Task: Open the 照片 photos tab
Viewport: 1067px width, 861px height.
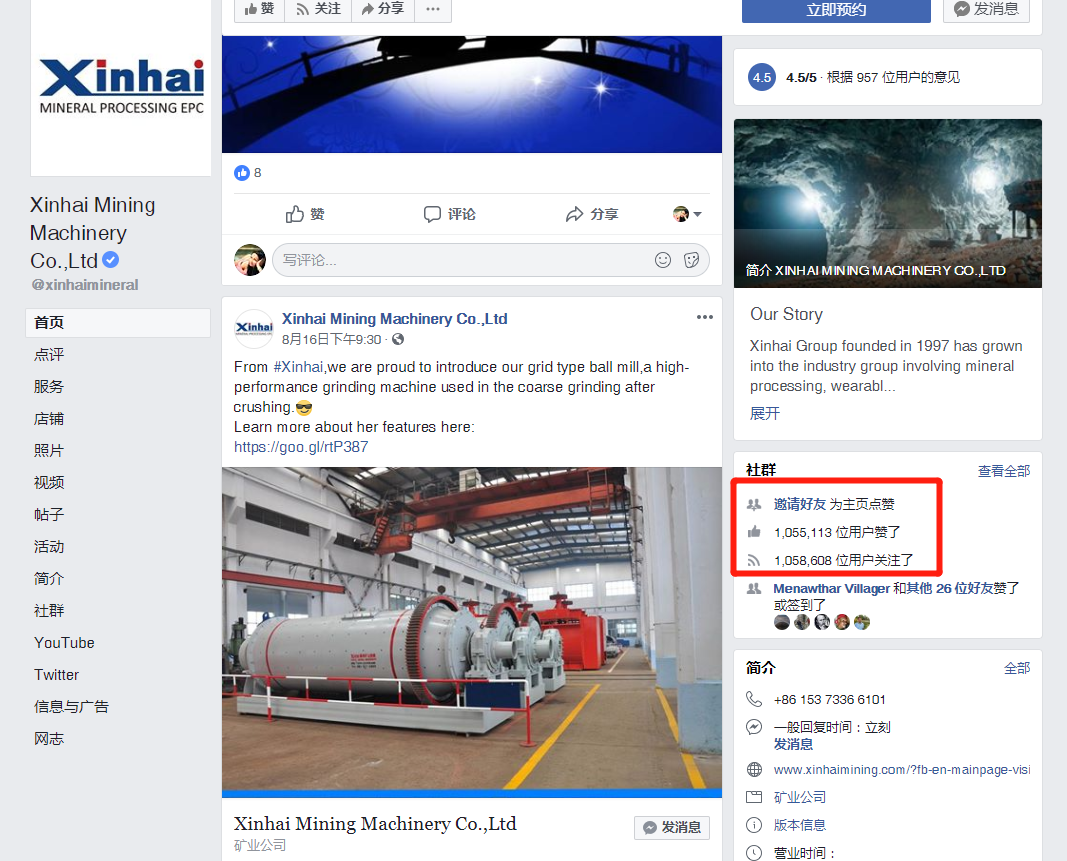Action: [49, 451]
